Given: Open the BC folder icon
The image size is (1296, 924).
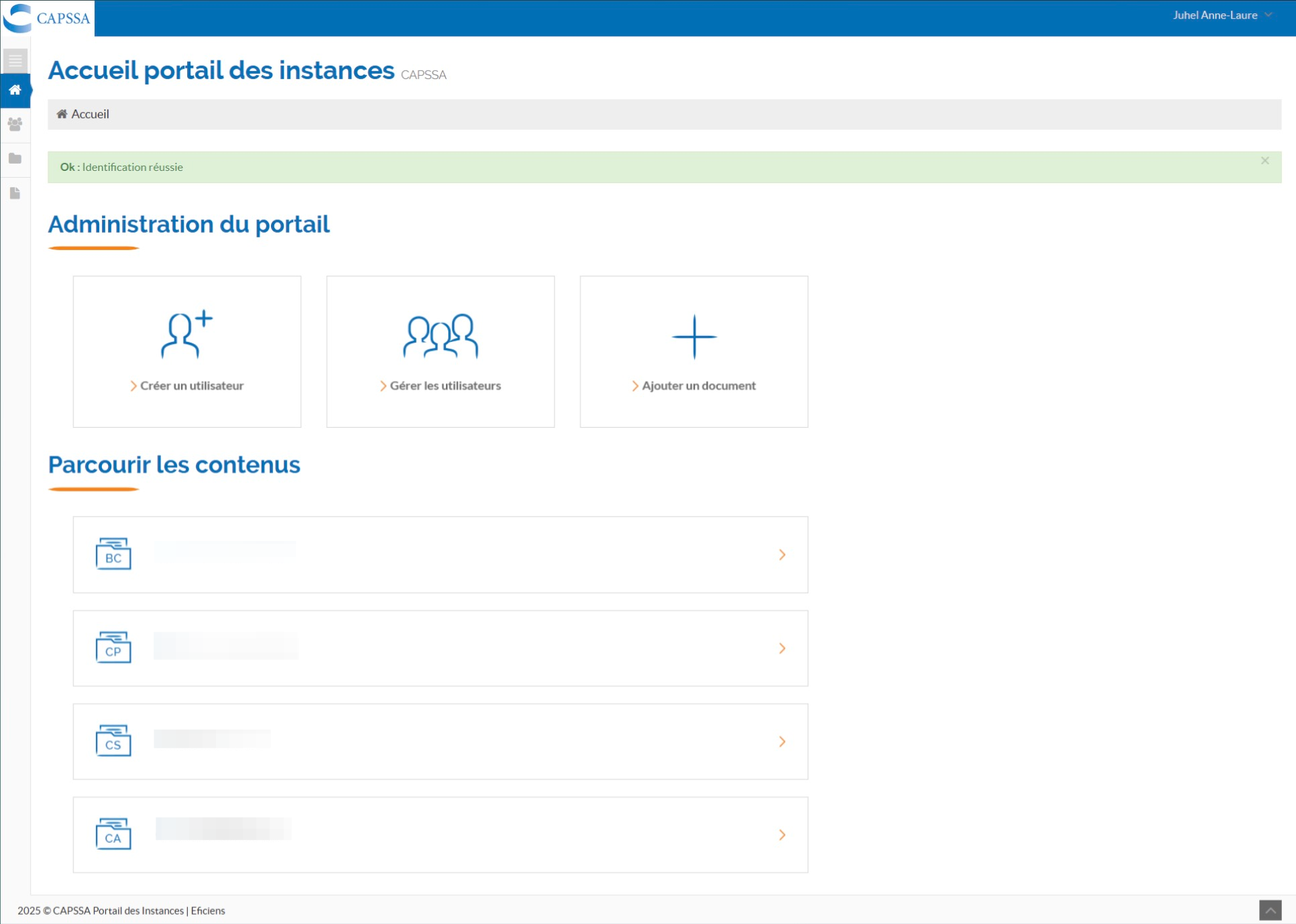Looking at the screenshot, I should (x=113, y=554).
